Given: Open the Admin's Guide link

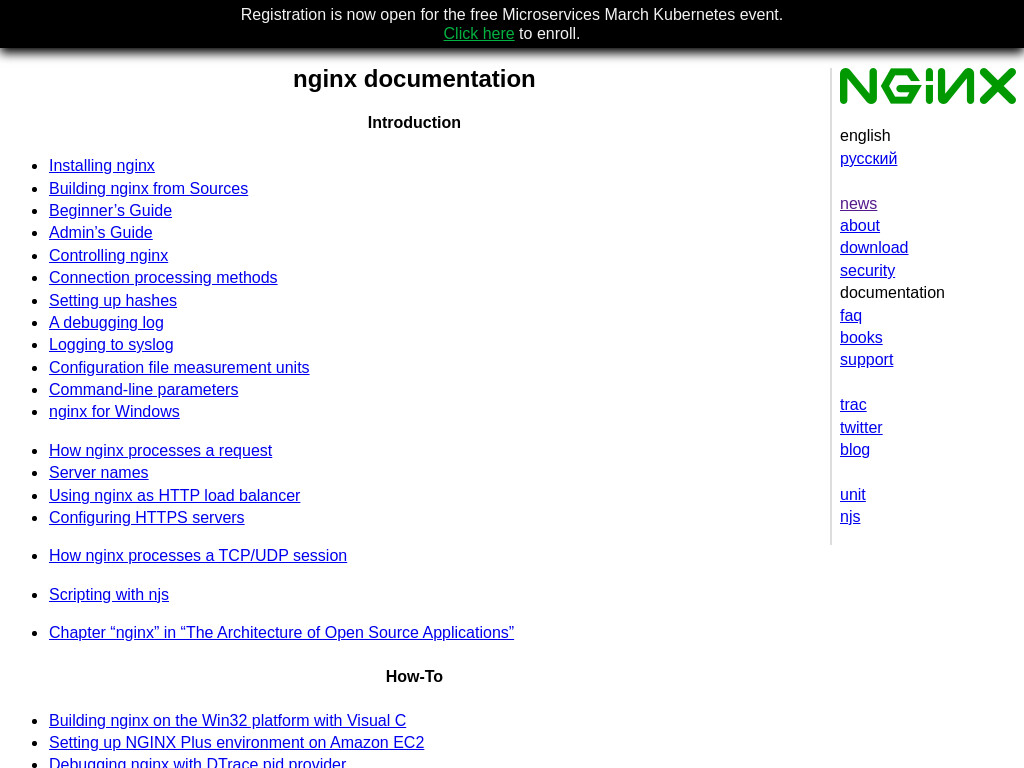Looking at the screenshot, I should [x=101, y=232].
